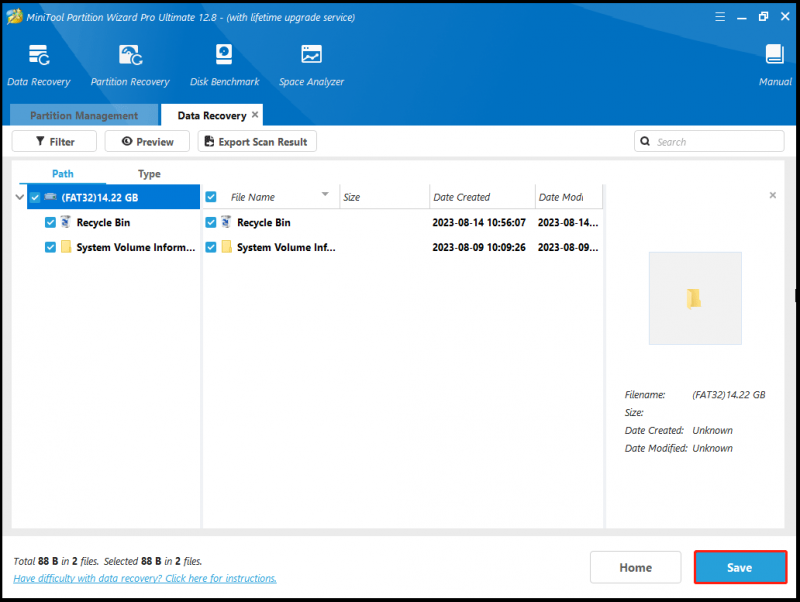Open the data recovery instructions link
This screenshot has width=800, height=602.
click(x=145, y=579)
